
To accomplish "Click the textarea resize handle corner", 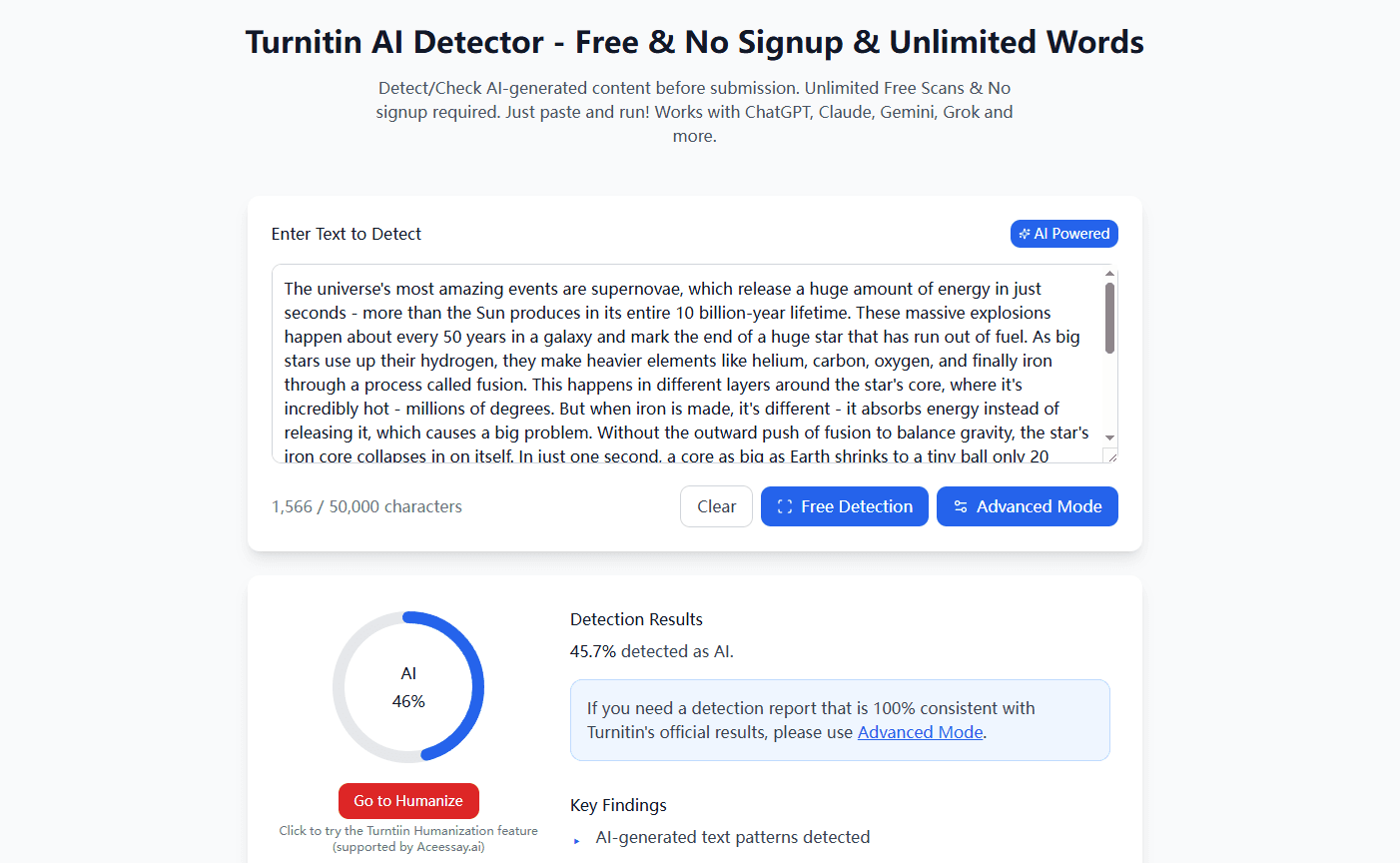I will [x=1109, y=455].
